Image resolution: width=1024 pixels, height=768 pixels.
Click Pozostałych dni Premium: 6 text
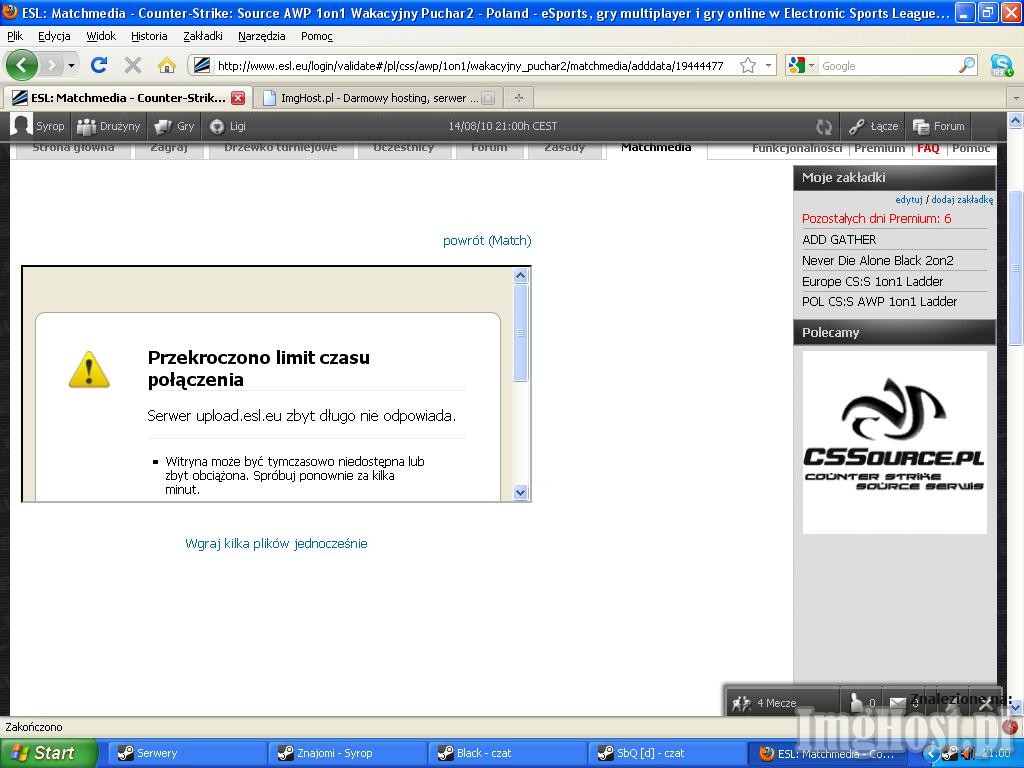pos(876,219)
